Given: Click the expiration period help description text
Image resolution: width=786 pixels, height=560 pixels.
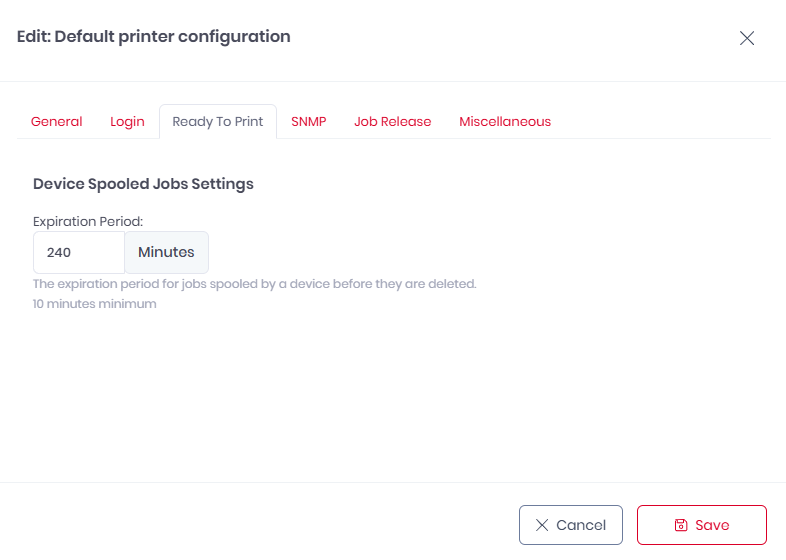Looking at the screenshot, I should click(x=254, y=284).
